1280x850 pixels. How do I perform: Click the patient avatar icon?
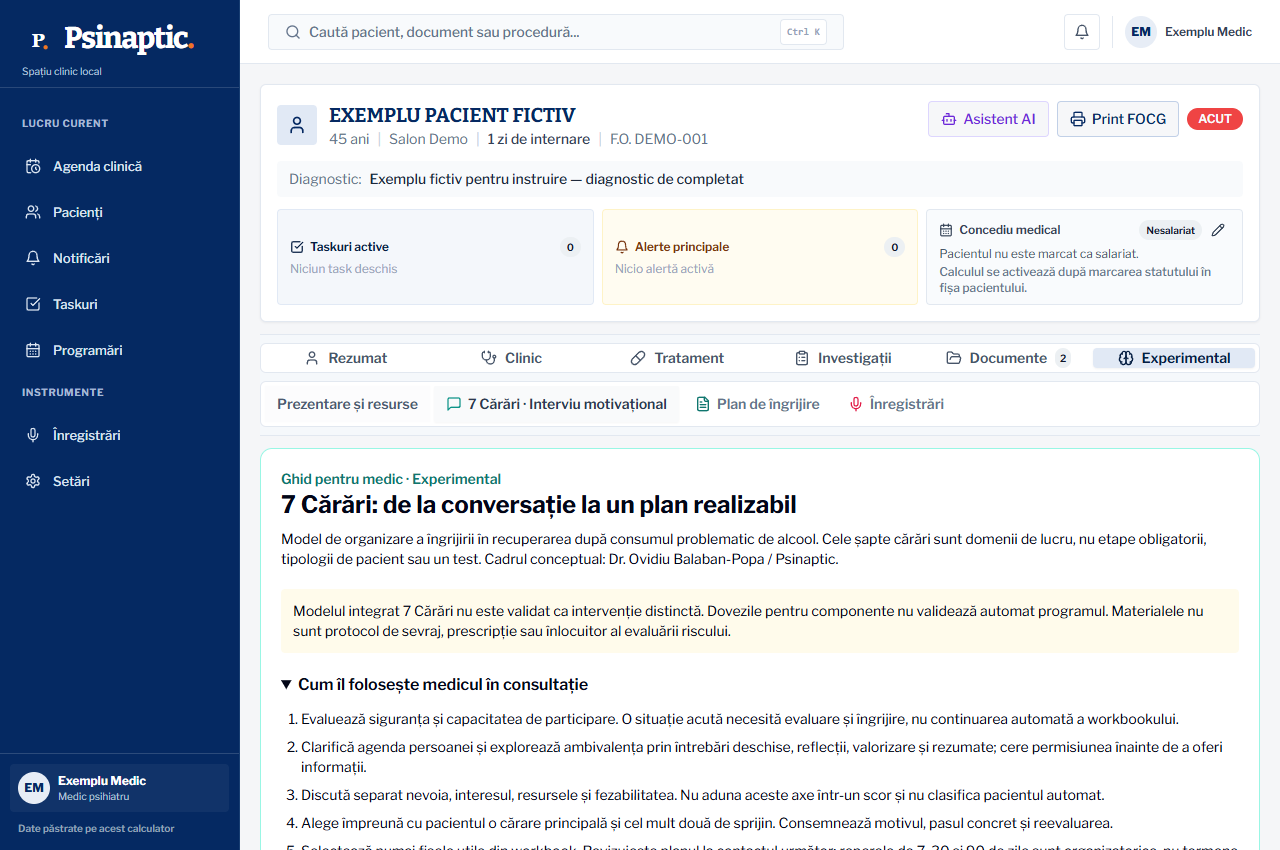coord(297,125)
